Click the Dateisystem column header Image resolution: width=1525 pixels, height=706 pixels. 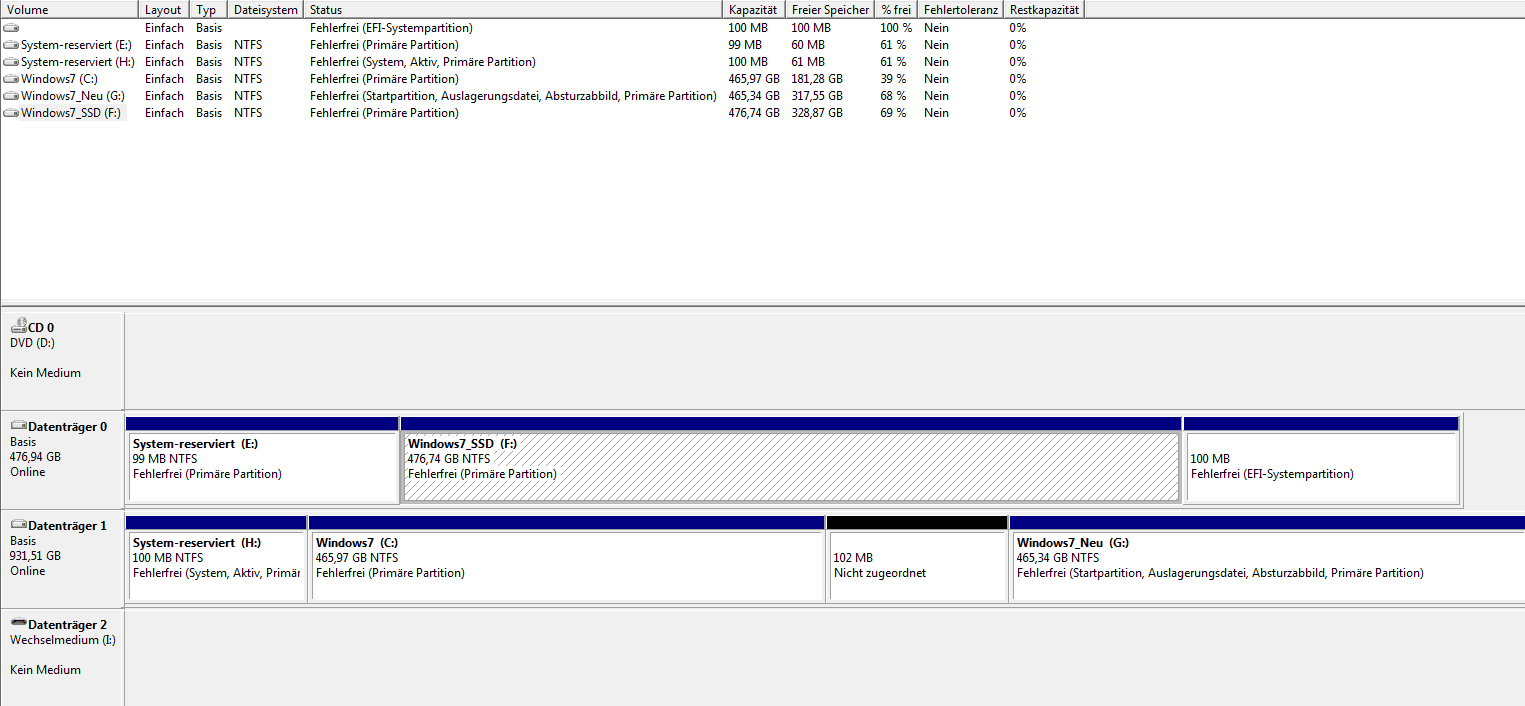266,9
